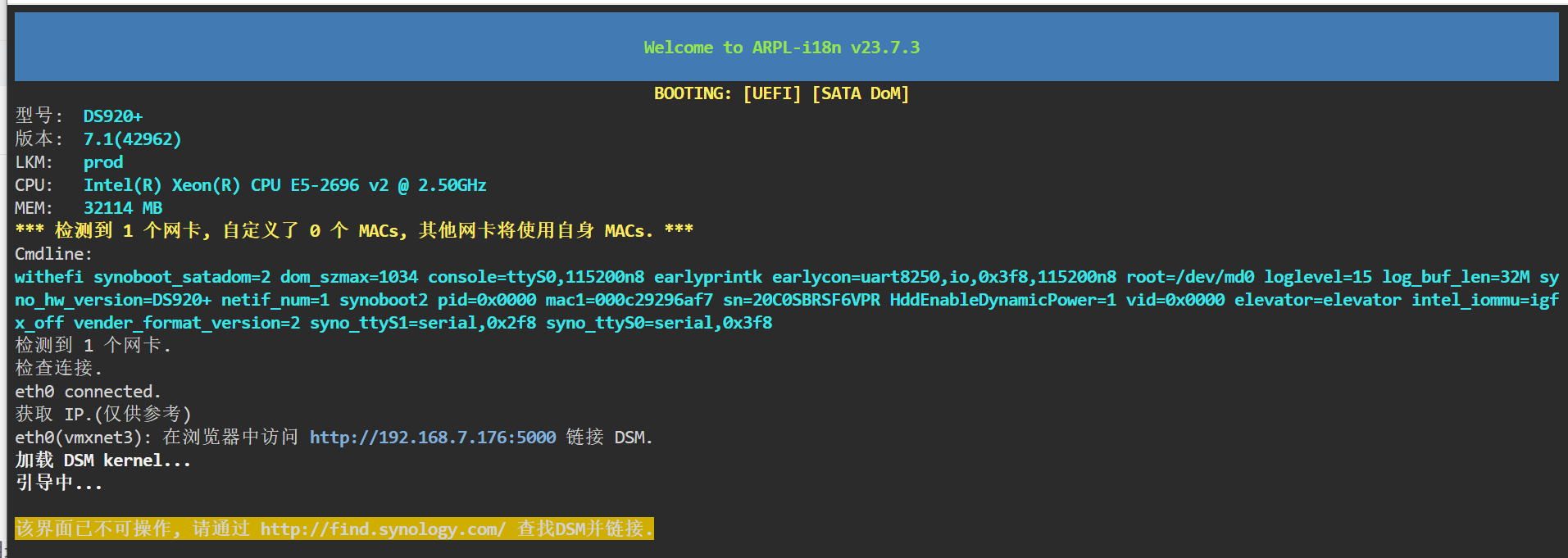1568x558 pixels.
Task: Click the yellow MACs warning line
Action: [x=354, y=231]
